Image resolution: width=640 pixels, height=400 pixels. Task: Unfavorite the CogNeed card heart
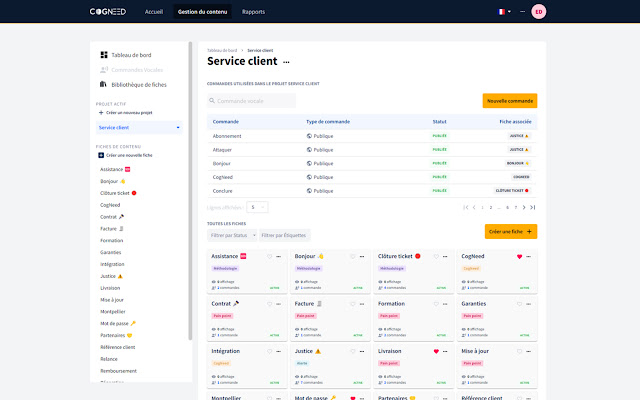pyautogui.click(x=519, y=256)
